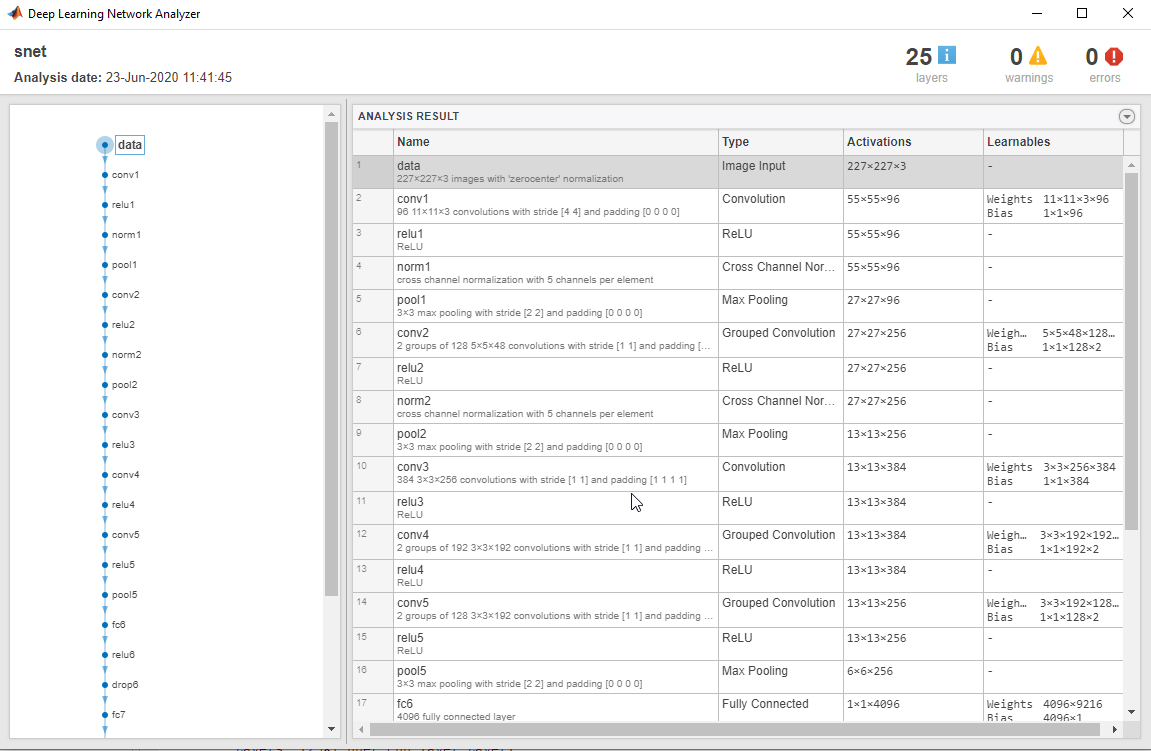Select the drop6 layer label in graph
The height and width of the screenshot is (751, 1151).
click(125, 685)
